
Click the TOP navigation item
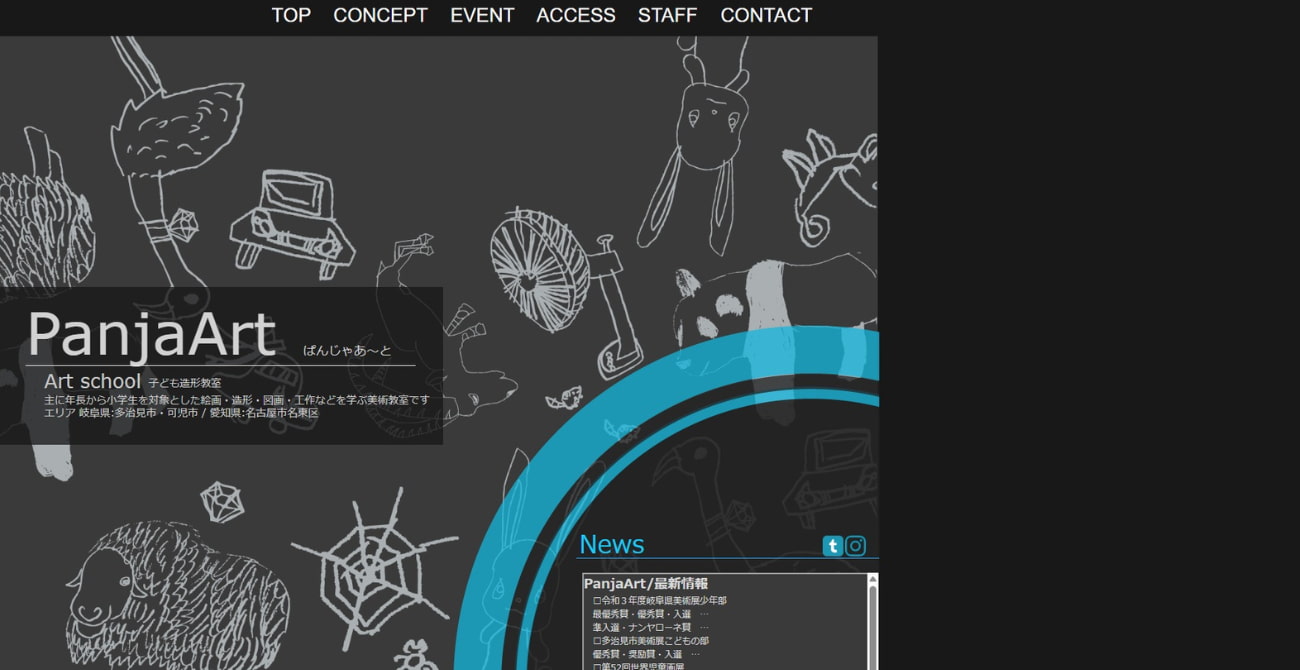291,15
